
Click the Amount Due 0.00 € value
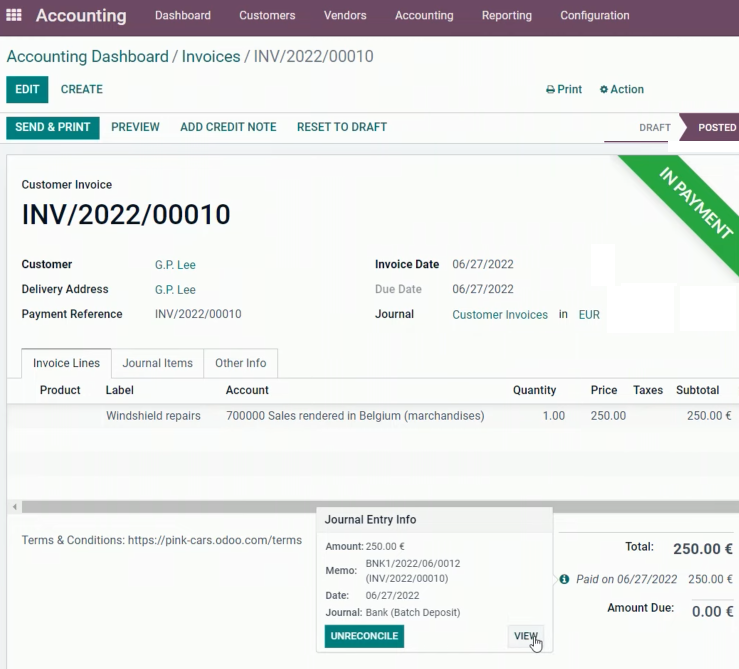pos(712,611)
